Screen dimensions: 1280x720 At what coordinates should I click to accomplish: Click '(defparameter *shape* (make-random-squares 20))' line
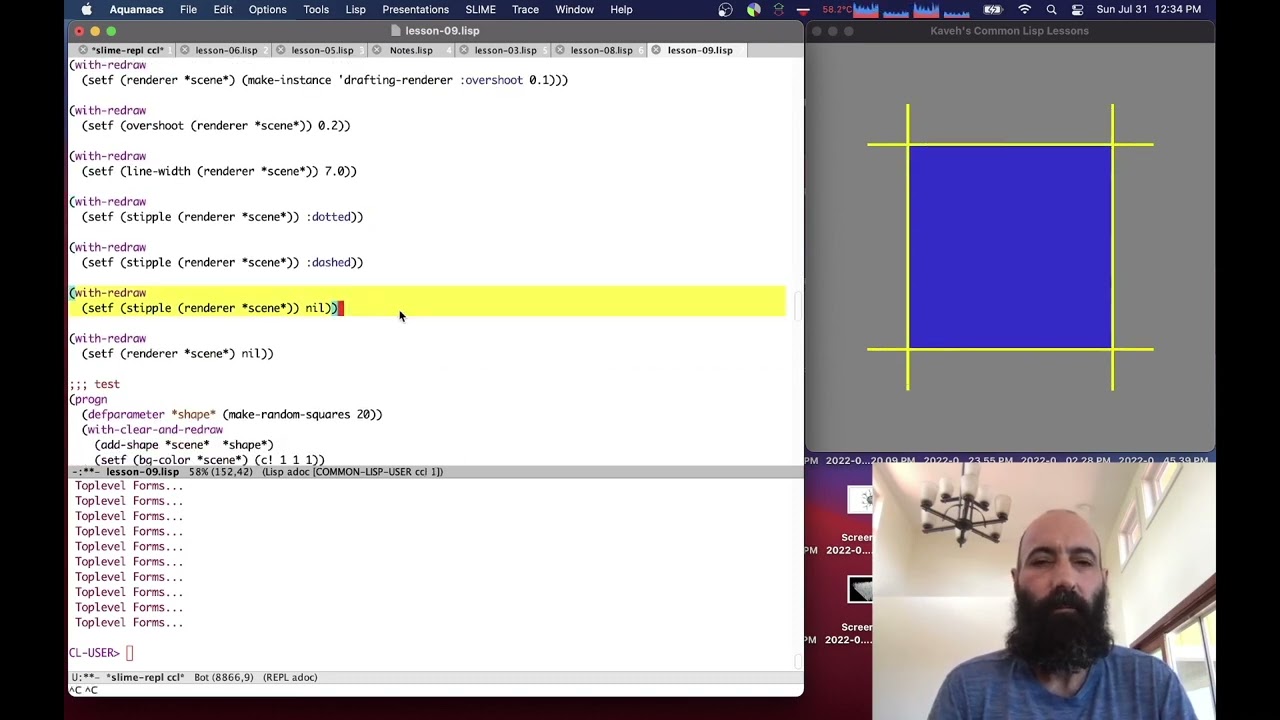(x=232, y=414)
